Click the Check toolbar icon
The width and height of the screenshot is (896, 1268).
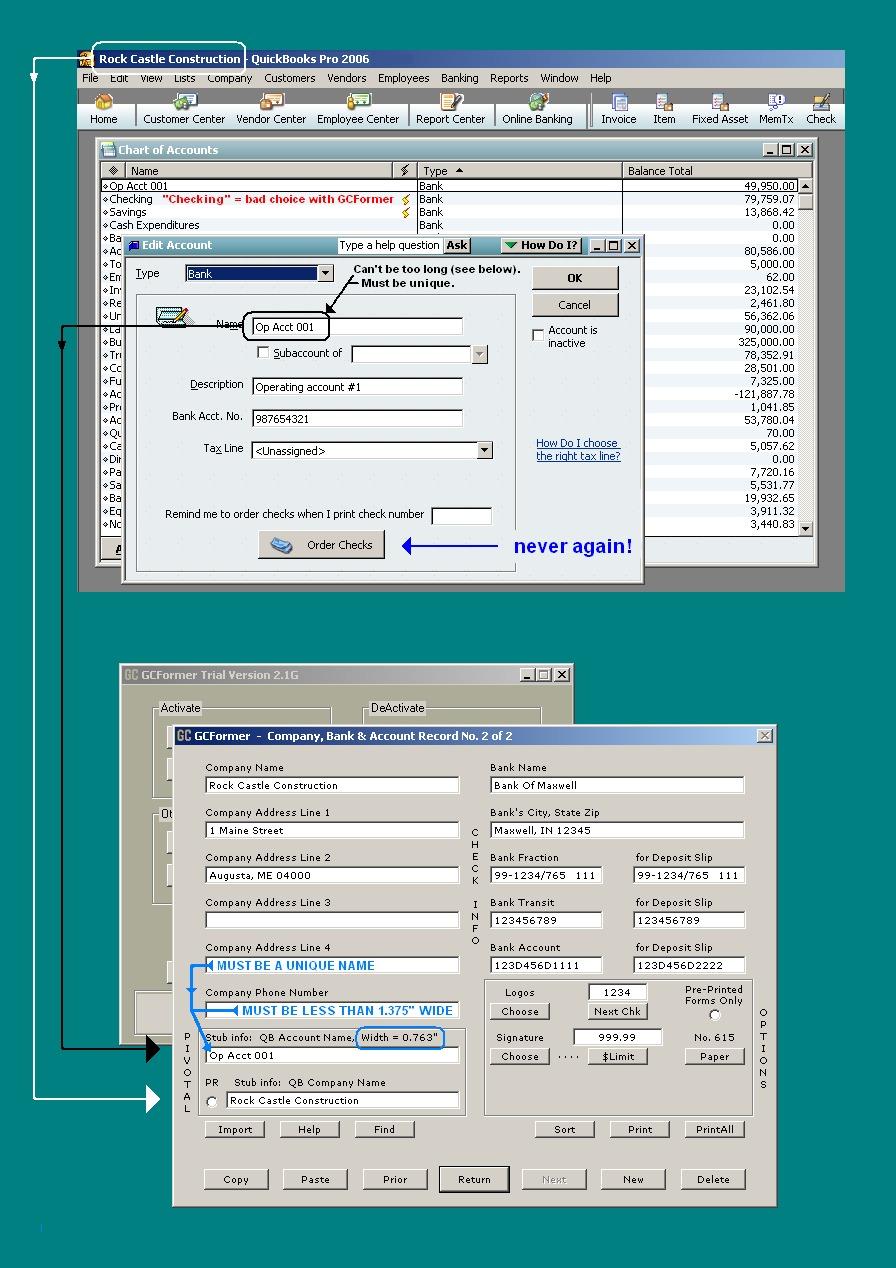(821, 109)
